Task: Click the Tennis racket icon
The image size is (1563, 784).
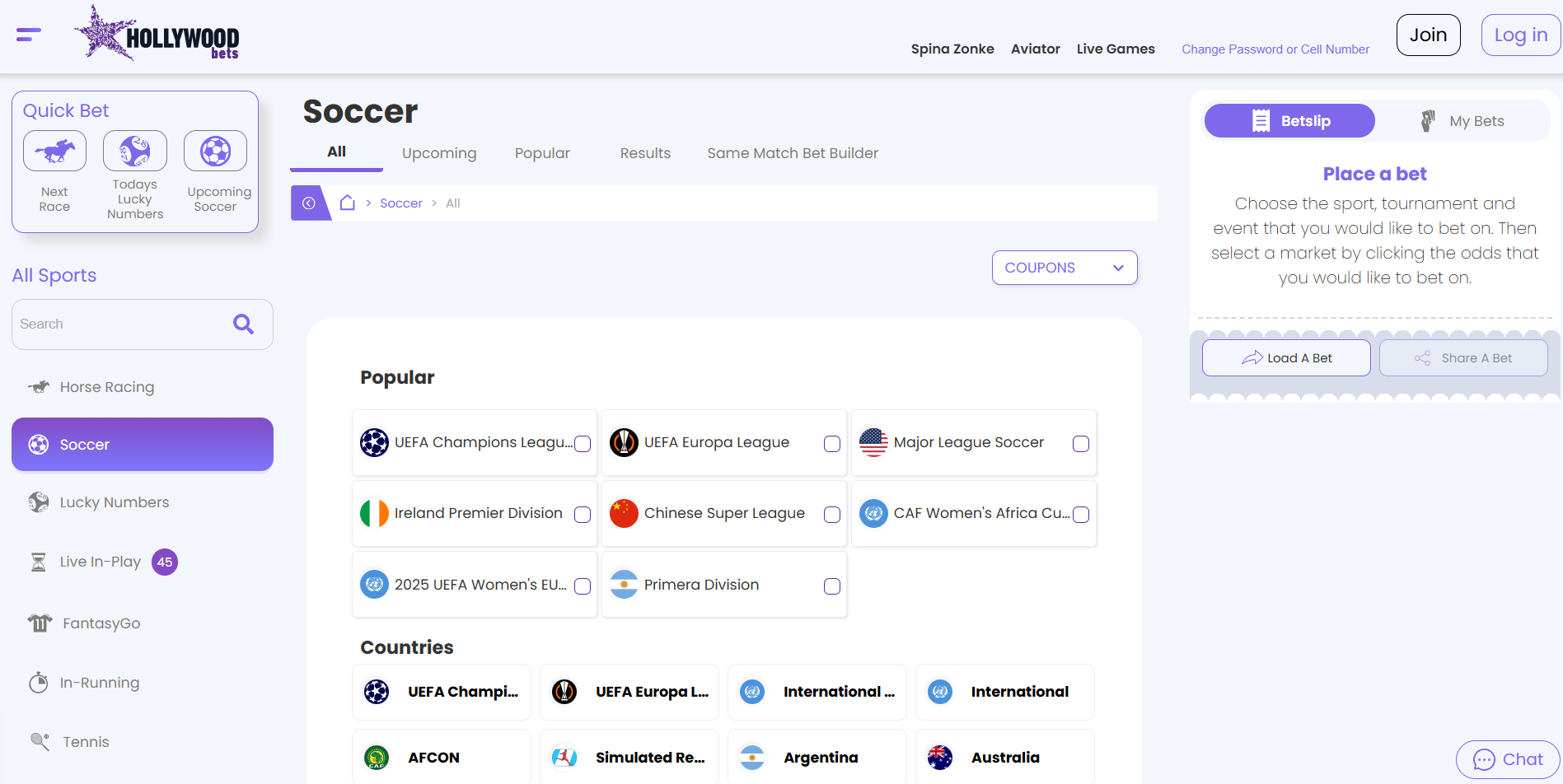Action: tap(40, 741)
